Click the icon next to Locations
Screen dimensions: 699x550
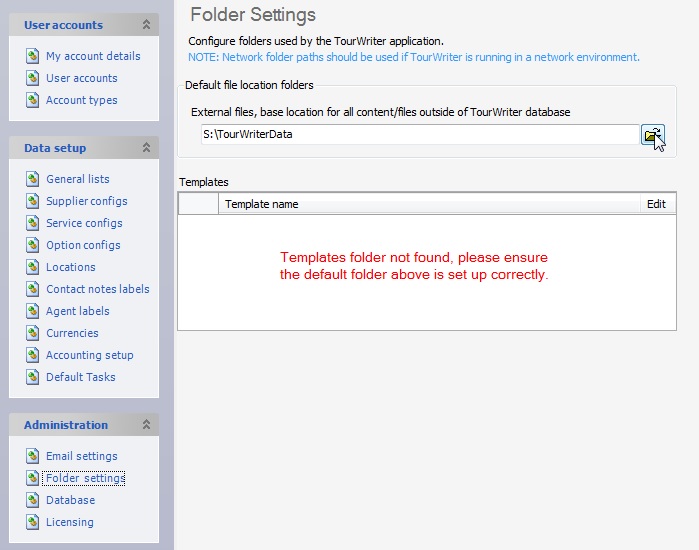pyautogui.click(x=33, y=267)
